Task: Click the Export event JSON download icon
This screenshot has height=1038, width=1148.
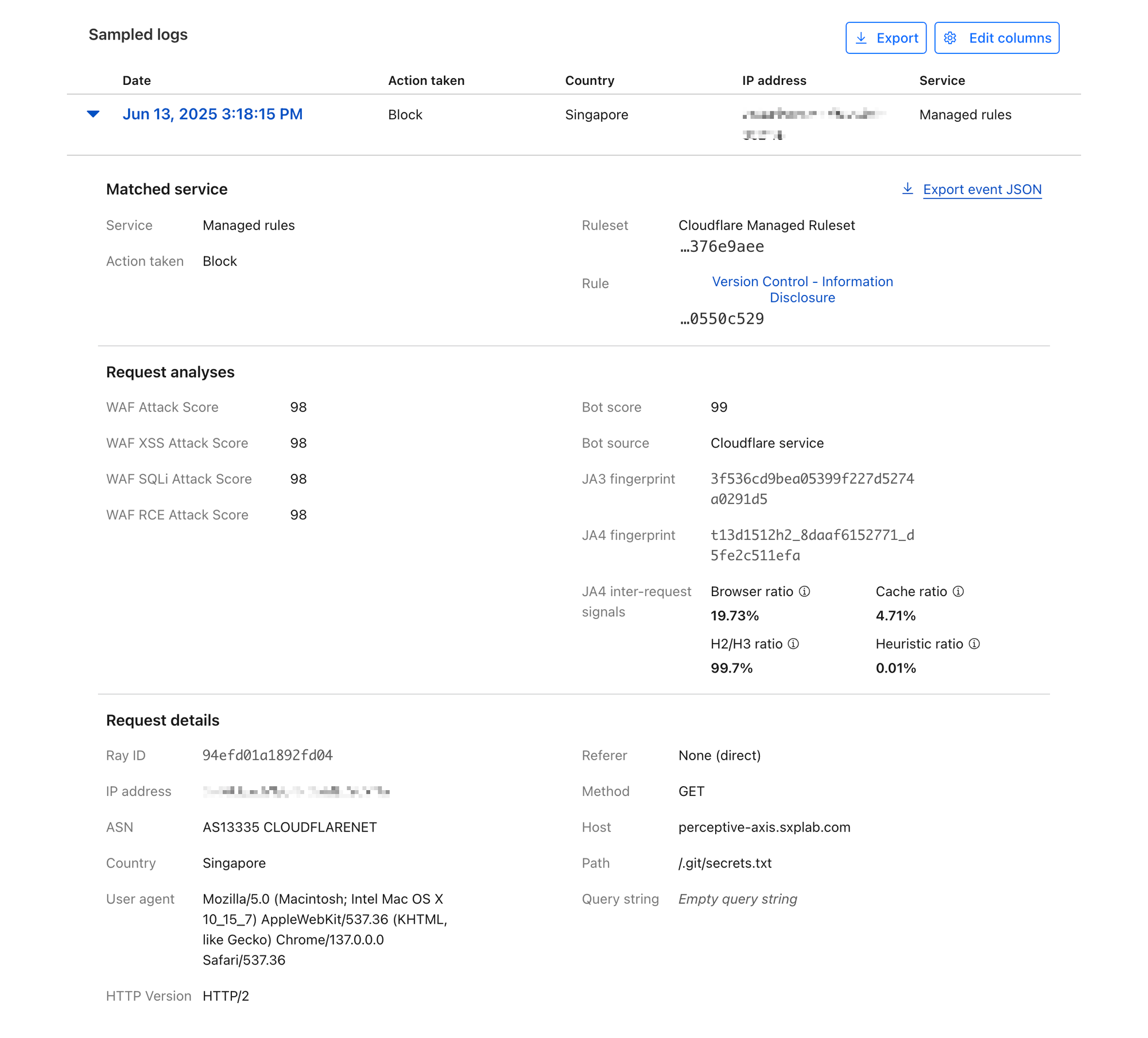Action: coord(907,189)
